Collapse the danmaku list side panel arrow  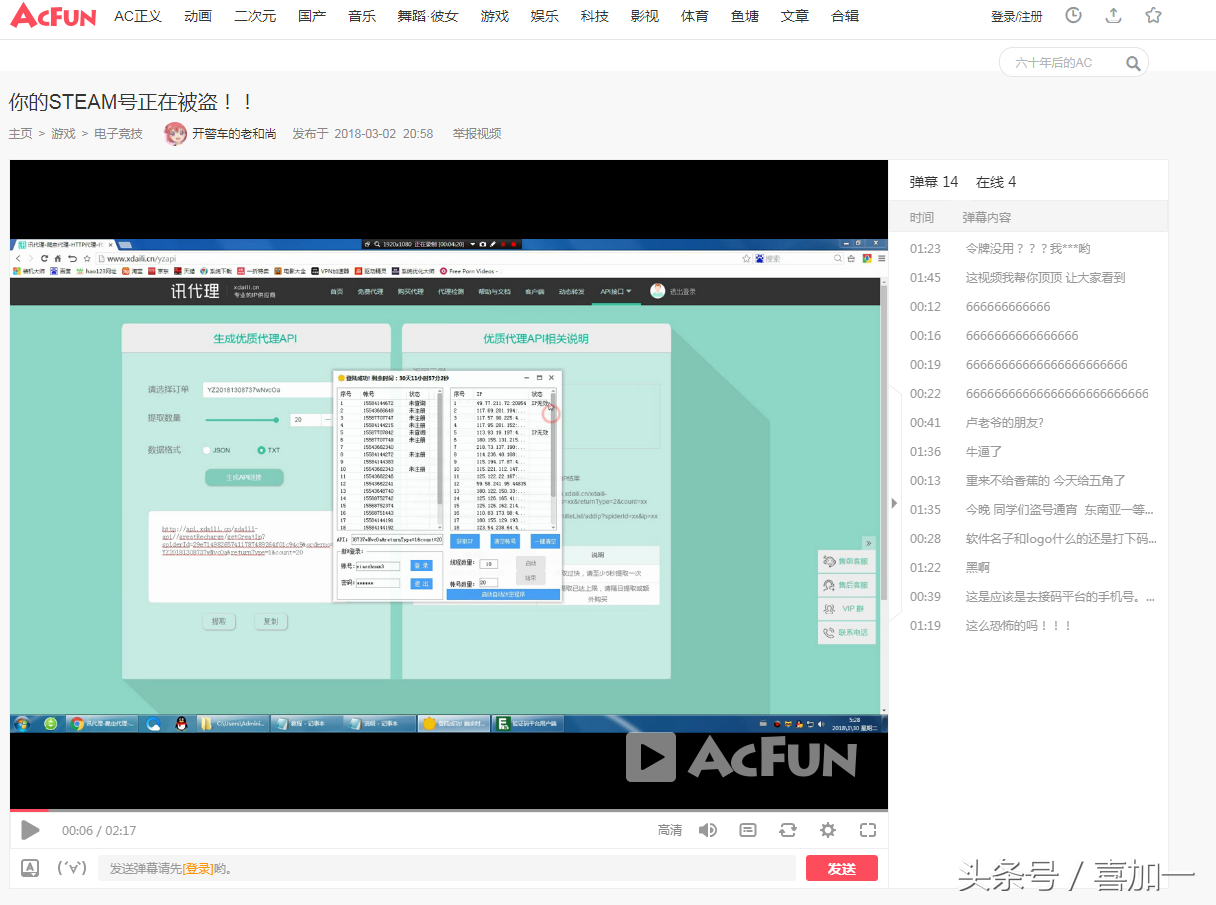point(895,503)
